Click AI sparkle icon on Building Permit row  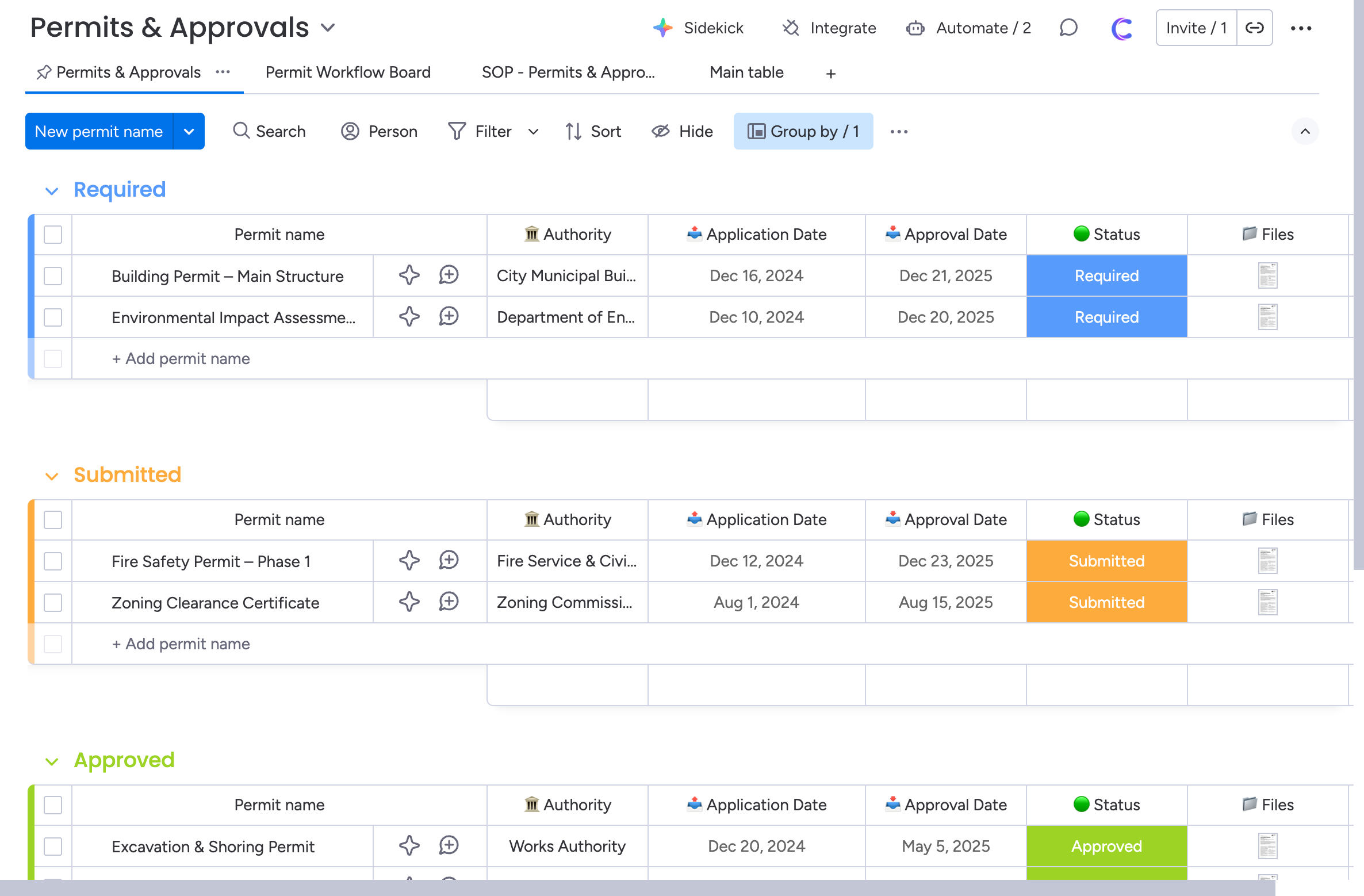click(x=409, y=275)
